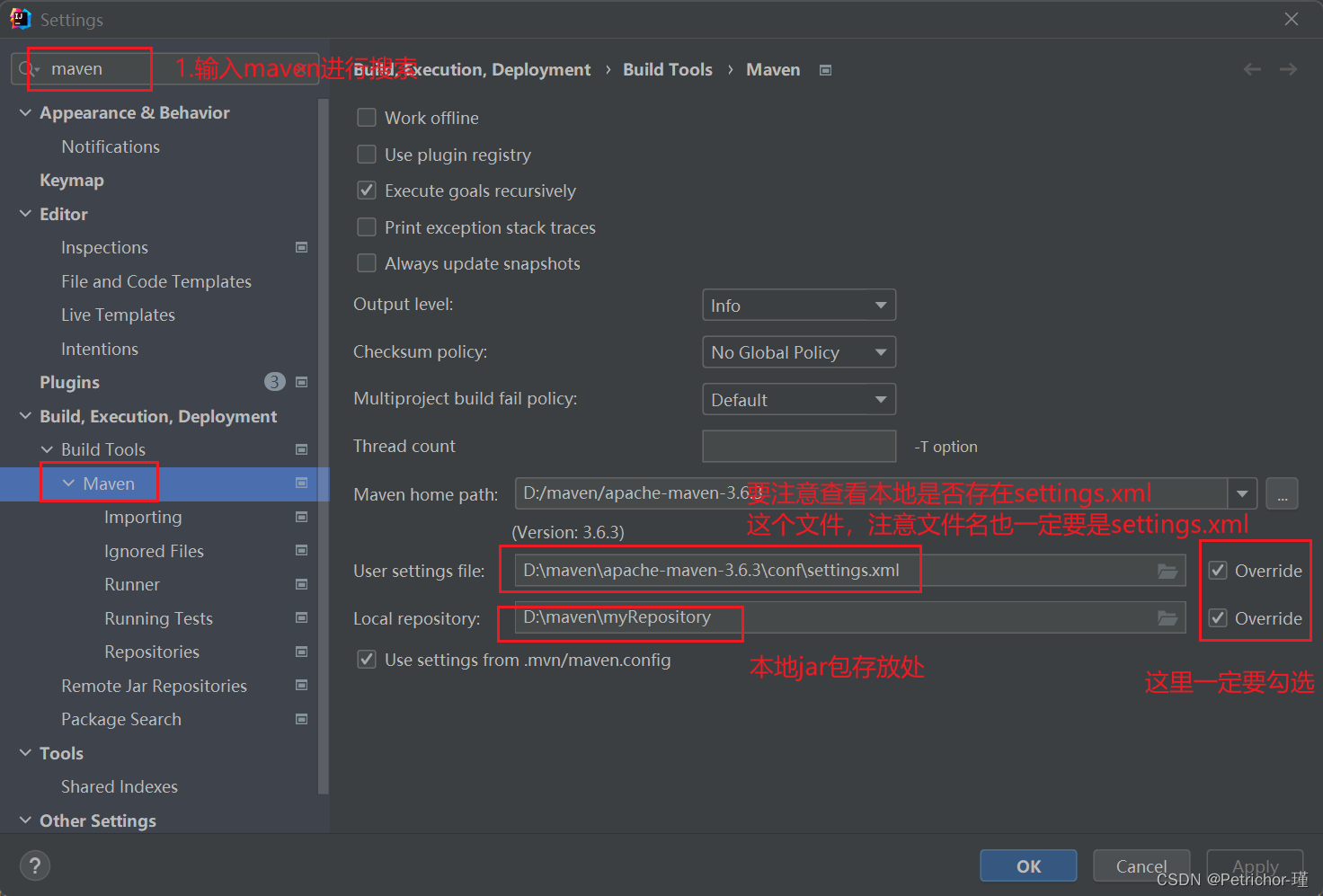Click Build, Execution, Deployment breadcrumb

pyautogui.click(x=473, y=69)
